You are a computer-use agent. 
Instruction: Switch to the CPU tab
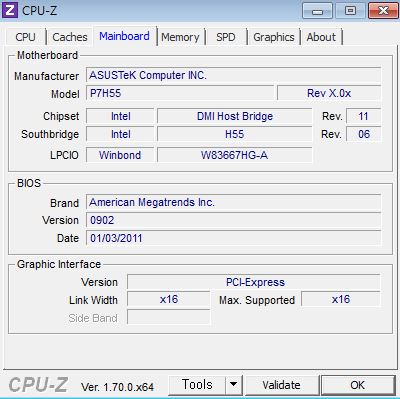click(25, 37)
